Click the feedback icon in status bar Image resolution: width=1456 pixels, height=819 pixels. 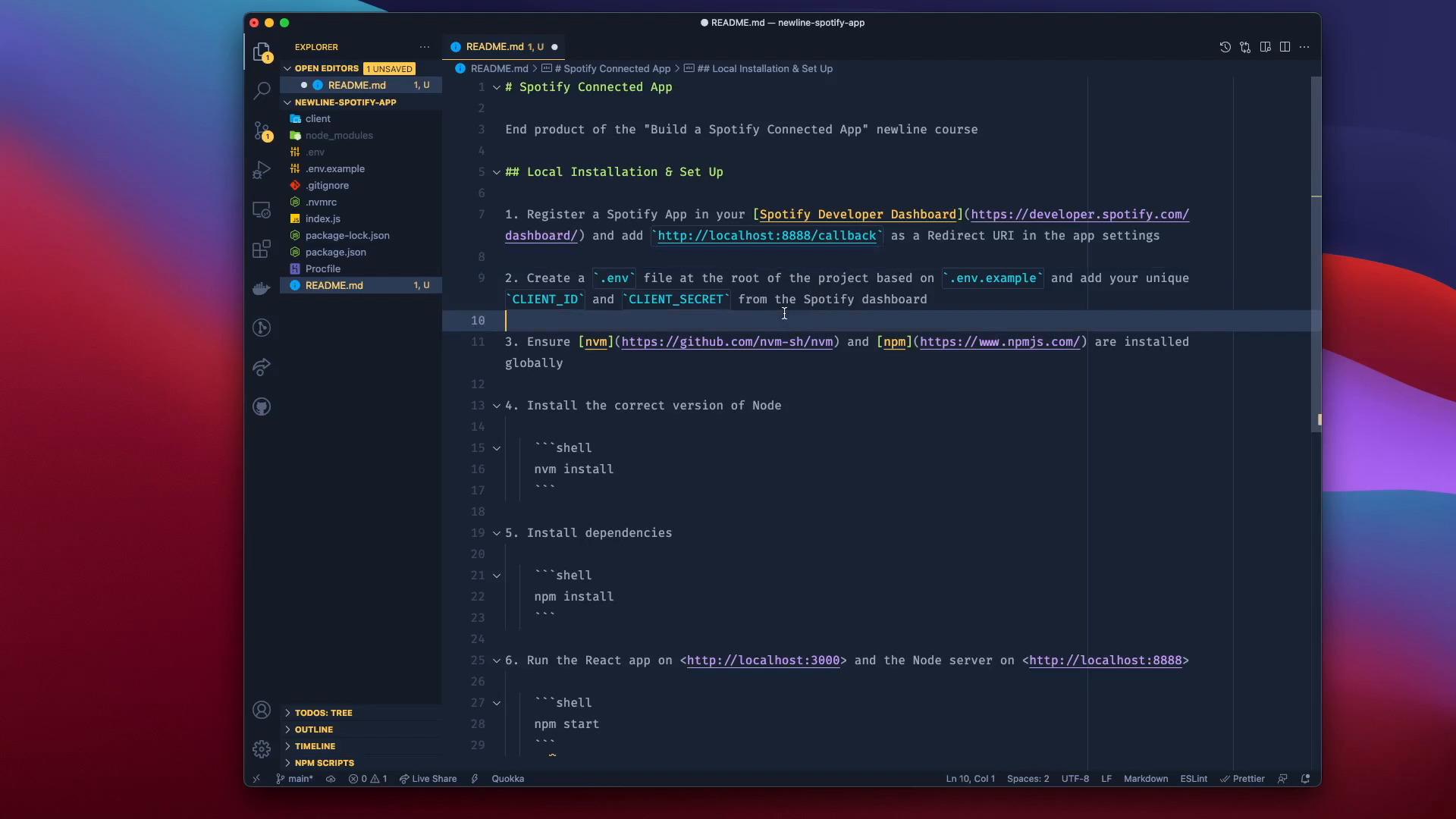pyautogui.click(x=1282, y=779)
